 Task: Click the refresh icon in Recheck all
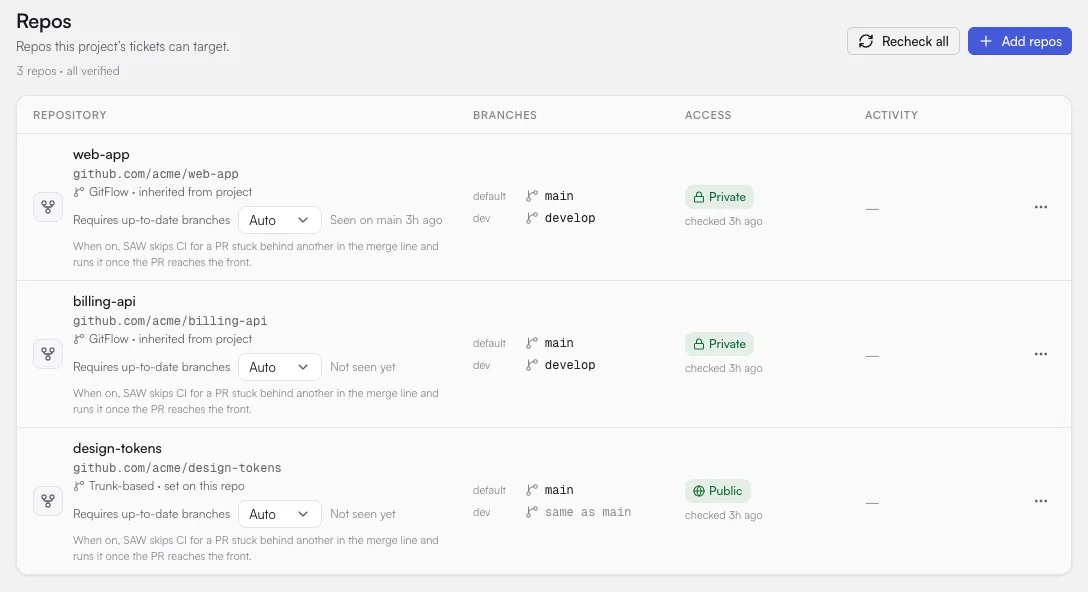point(866,42)
